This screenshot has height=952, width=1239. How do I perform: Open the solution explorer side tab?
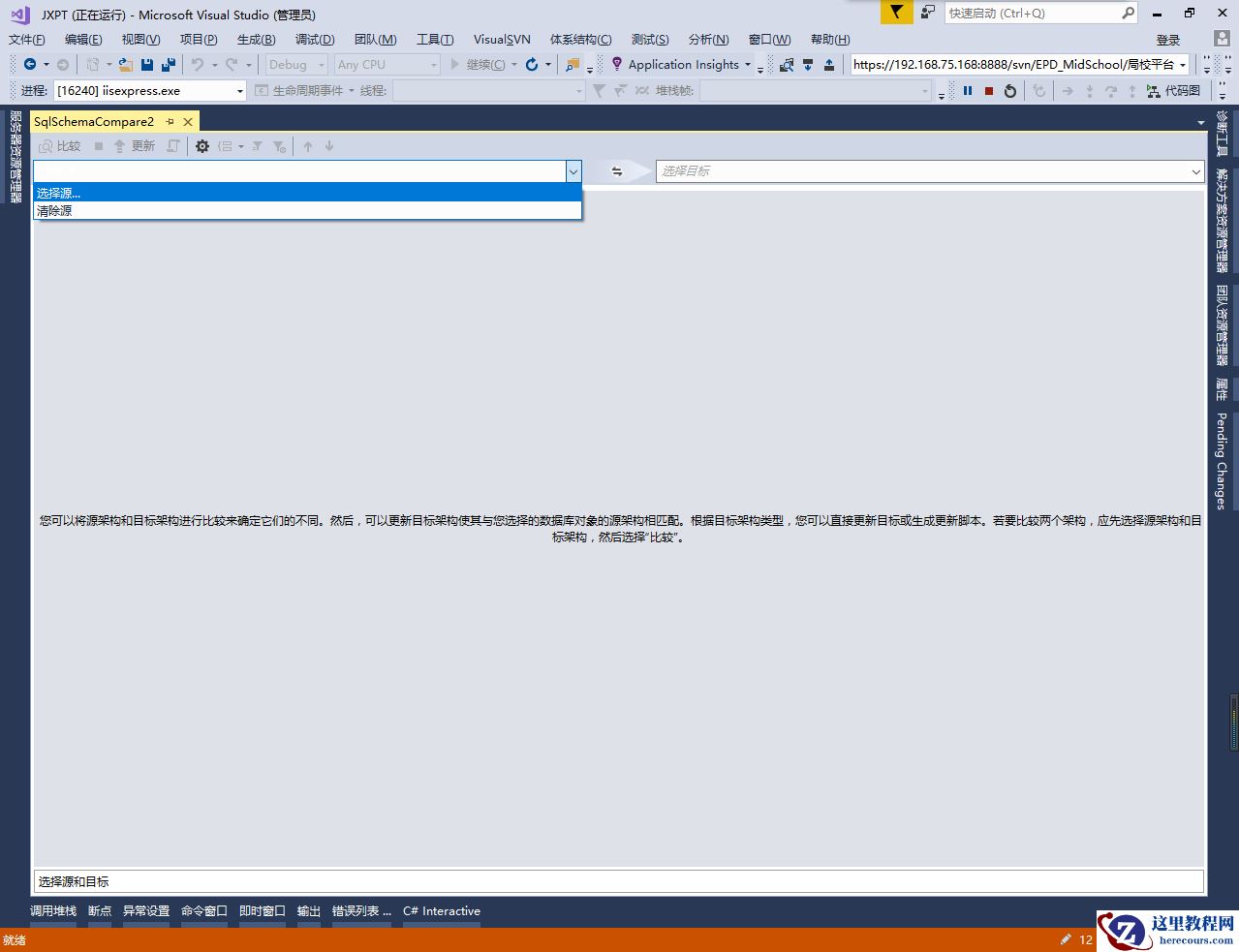[x=1223, y=221]
